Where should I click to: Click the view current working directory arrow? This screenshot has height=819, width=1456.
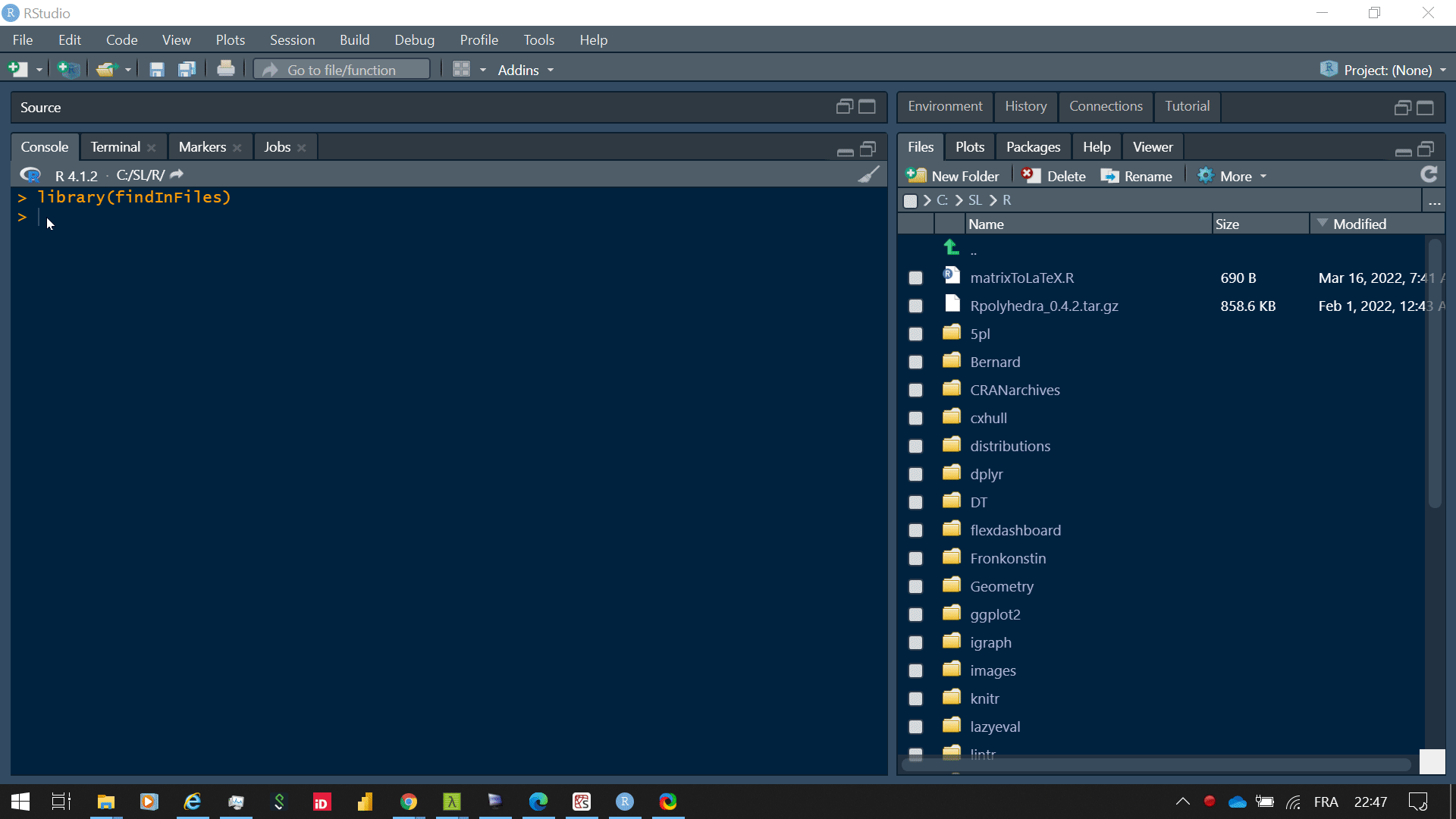pos(177,175)
